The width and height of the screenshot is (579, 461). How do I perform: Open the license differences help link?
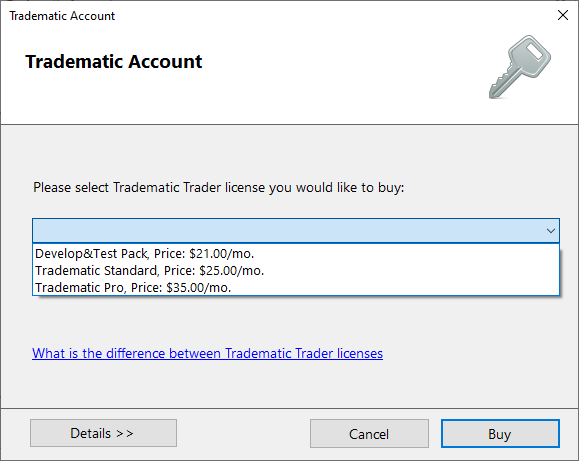208,354
